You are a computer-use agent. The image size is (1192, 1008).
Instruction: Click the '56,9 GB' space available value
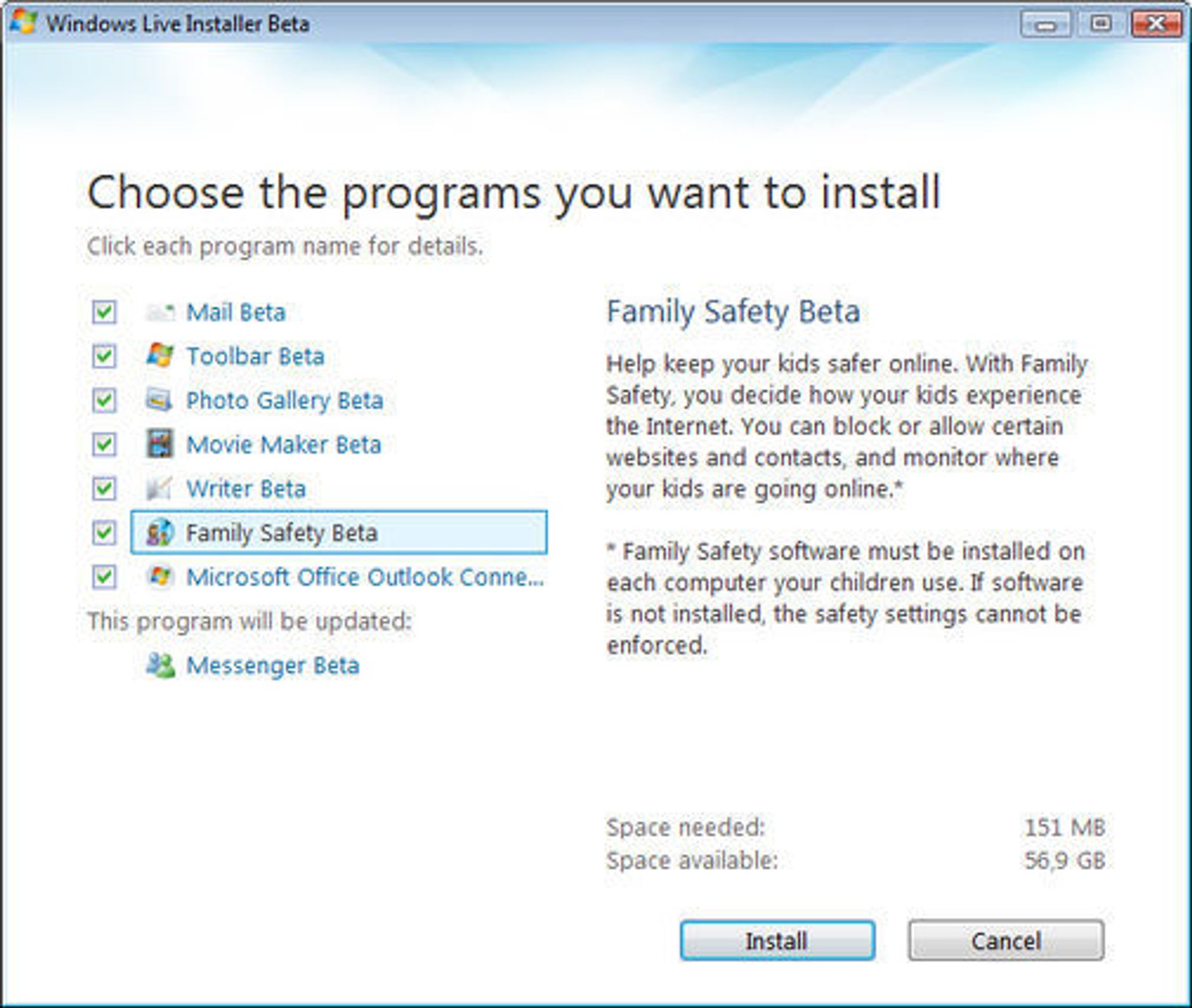point(1065,861)
